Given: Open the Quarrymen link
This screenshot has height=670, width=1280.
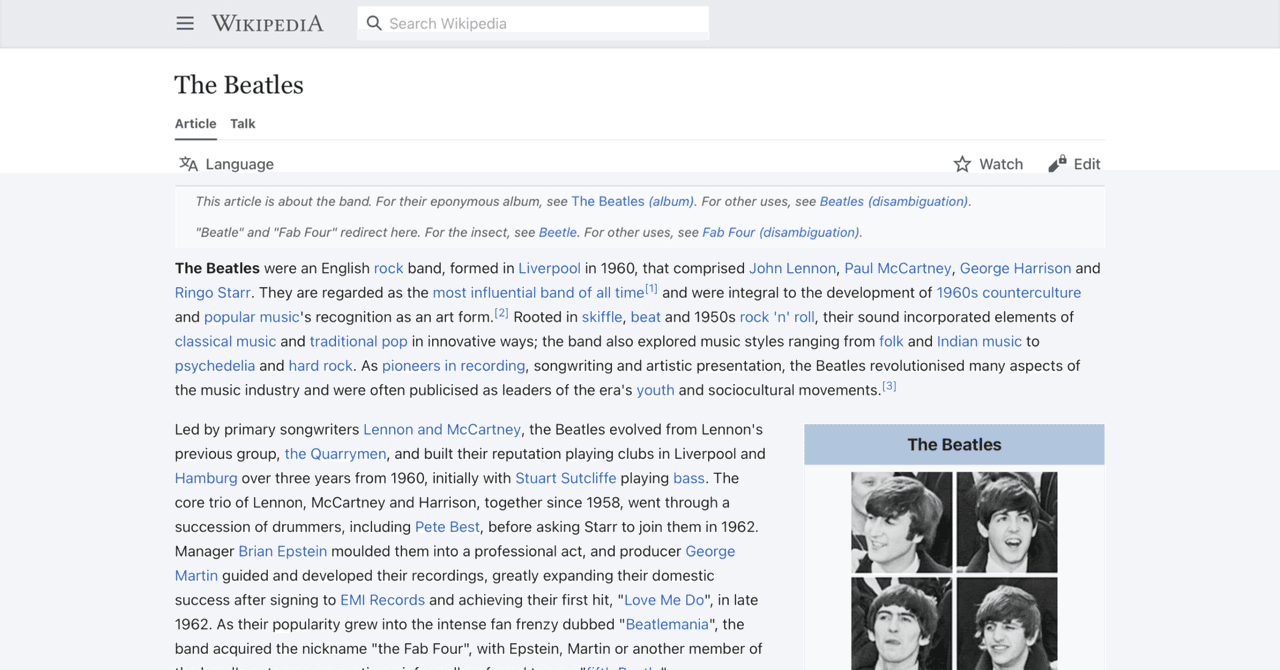Looking at the screenshot, I should pyautogui.click(x=335, y=454).
